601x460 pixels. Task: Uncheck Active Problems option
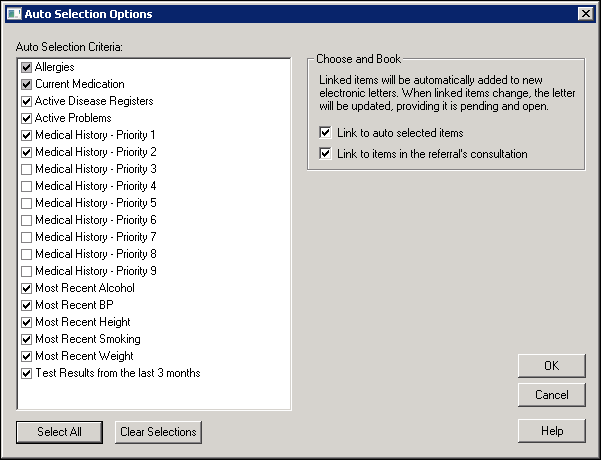[x=27, y=118]
